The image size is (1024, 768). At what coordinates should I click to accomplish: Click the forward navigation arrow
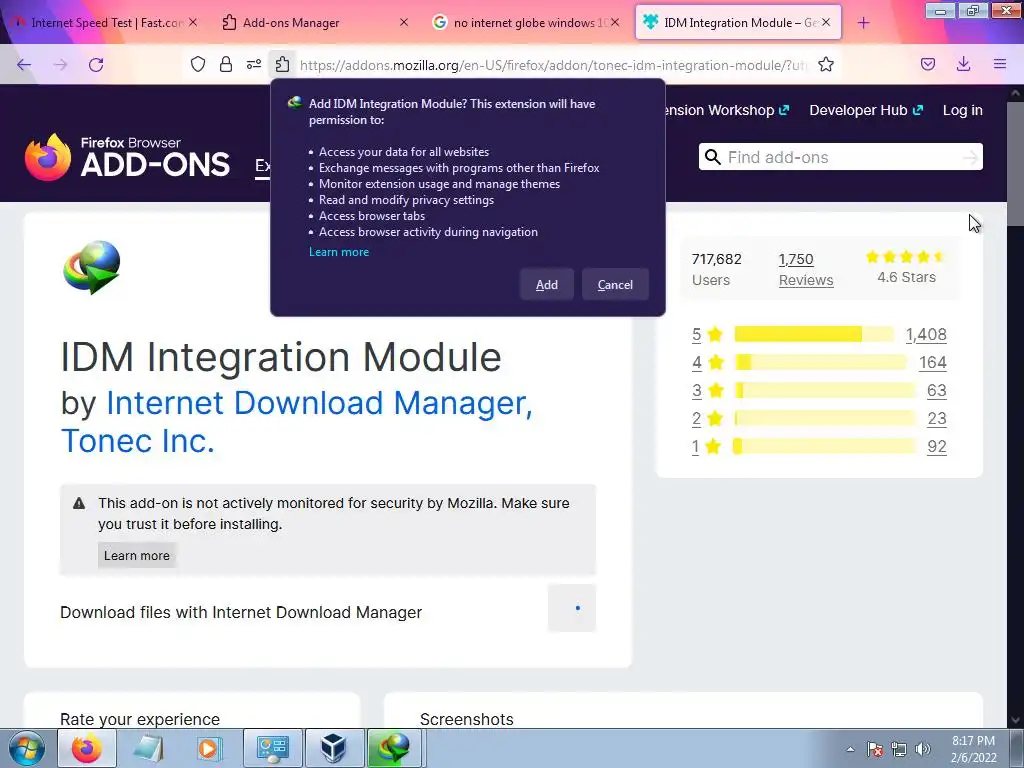coord(60,64)
